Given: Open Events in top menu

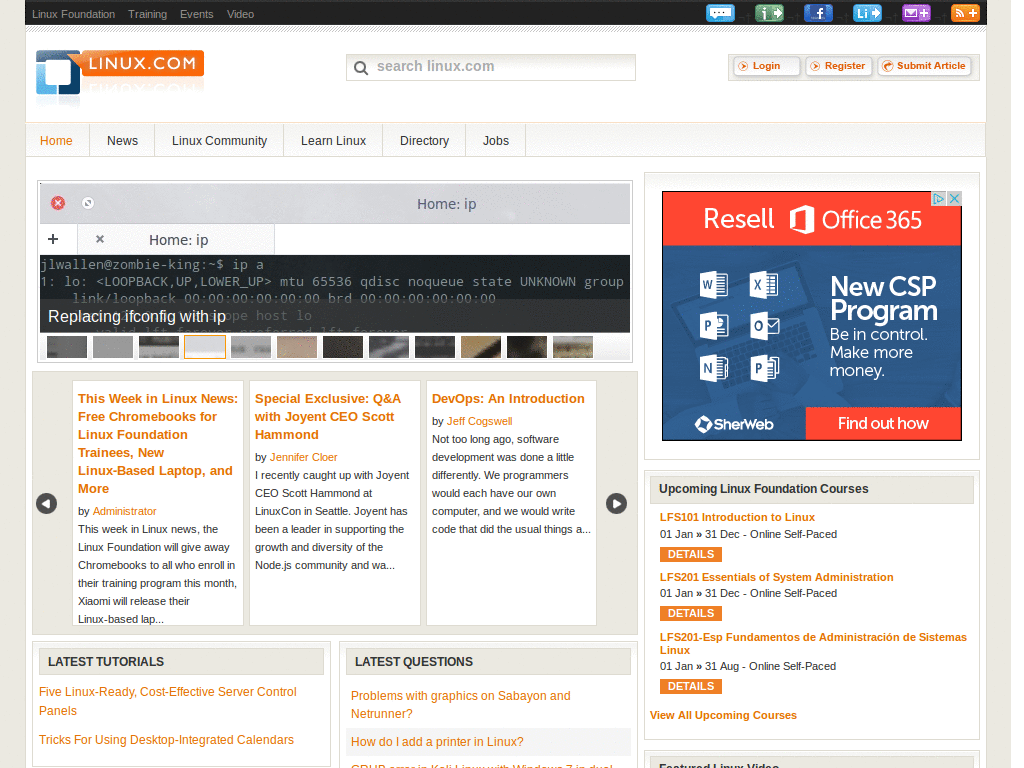Looking at the screenshot, I should click(x=197, y=14).
